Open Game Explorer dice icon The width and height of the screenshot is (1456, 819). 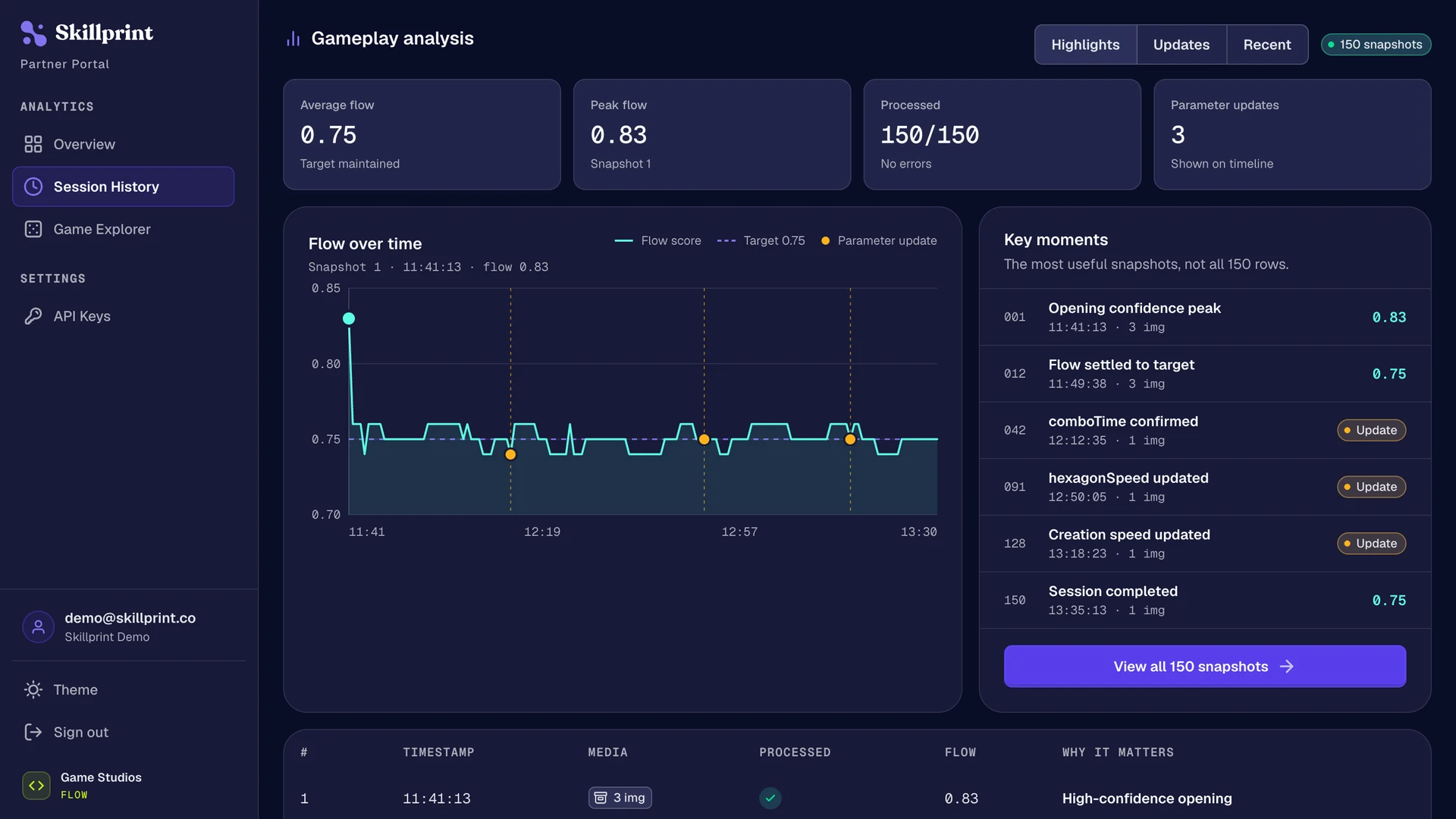33,229
